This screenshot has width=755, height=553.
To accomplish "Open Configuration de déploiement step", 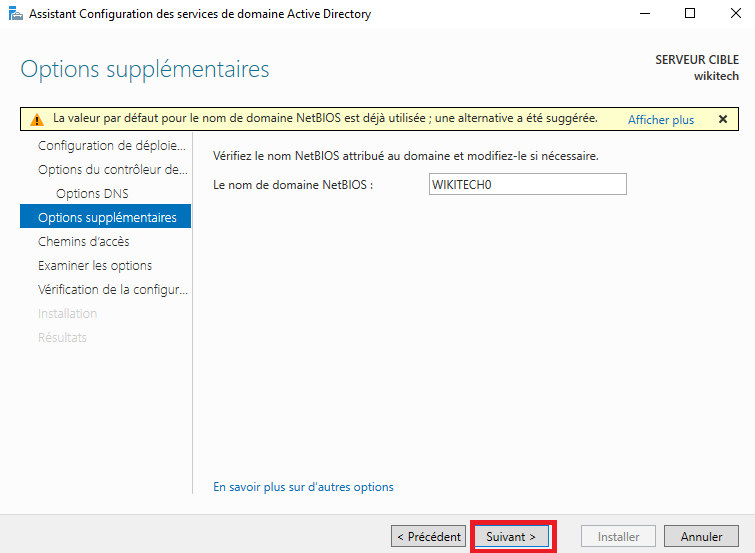I will [112, 146].
